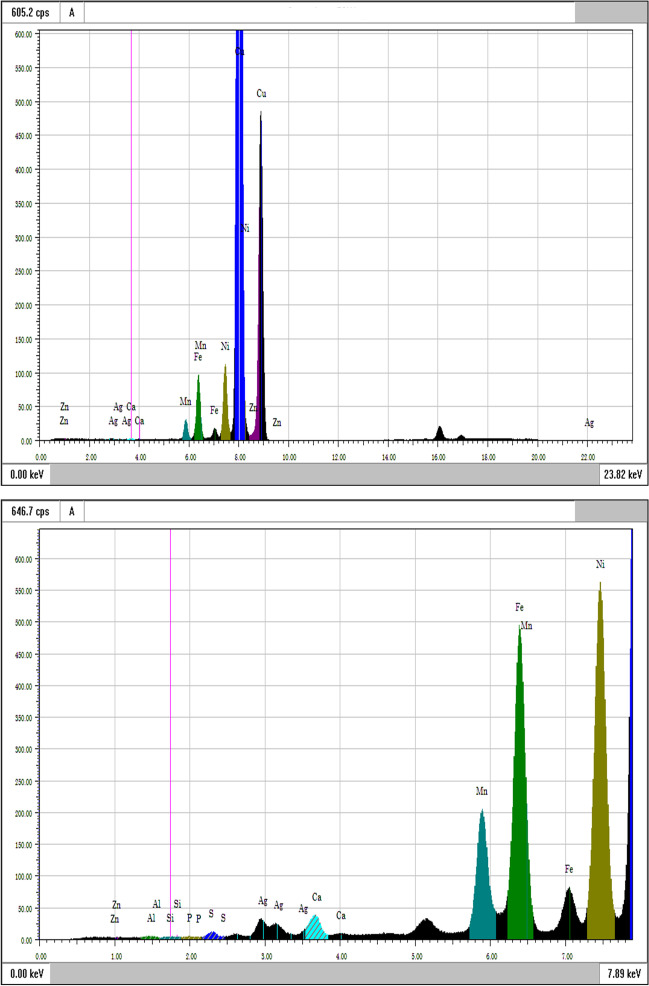Select the magenta cursor line in the 605.2 cps spectrum

coord(131,233)
